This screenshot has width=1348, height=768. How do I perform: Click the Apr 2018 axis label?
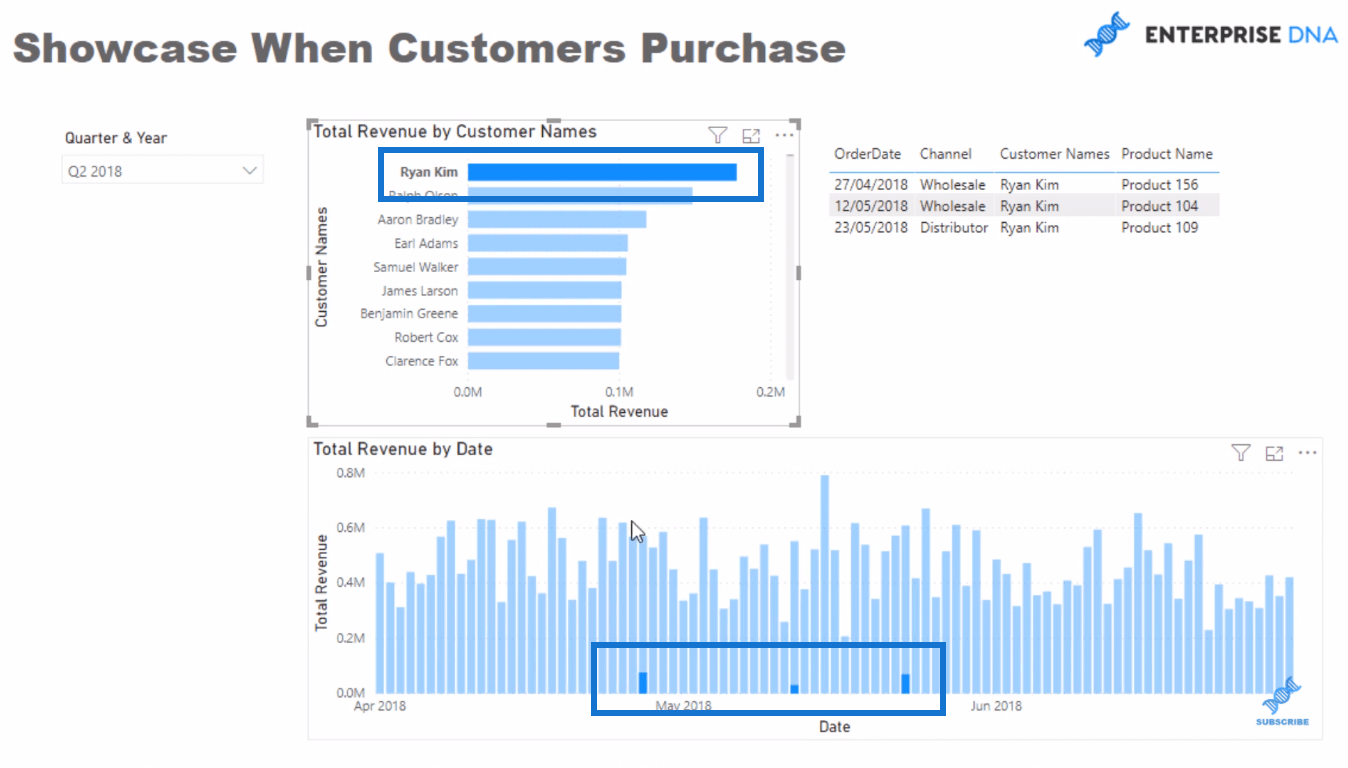click(x=381, y=706)
